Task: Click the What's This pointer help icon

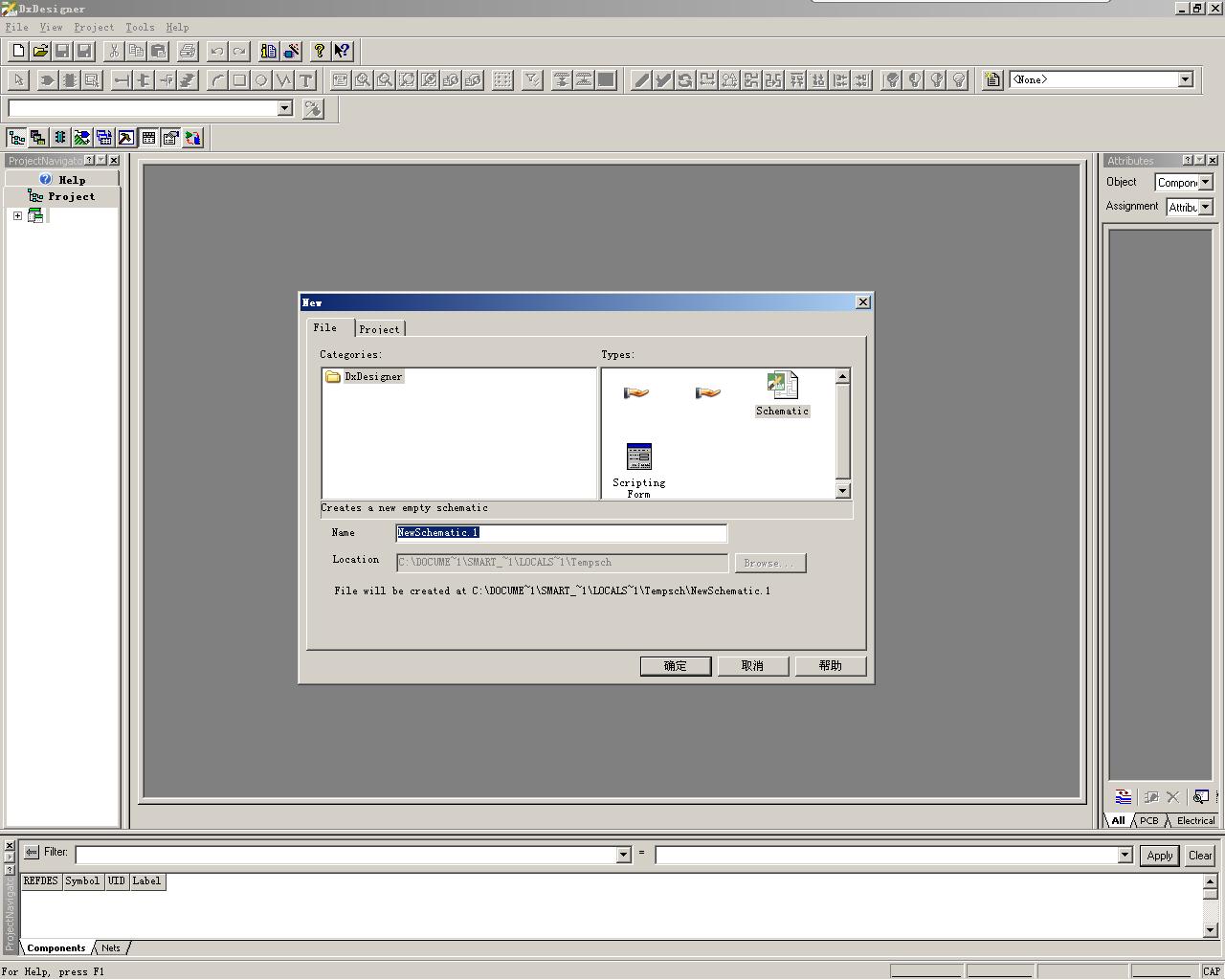Action: [342, 51]
